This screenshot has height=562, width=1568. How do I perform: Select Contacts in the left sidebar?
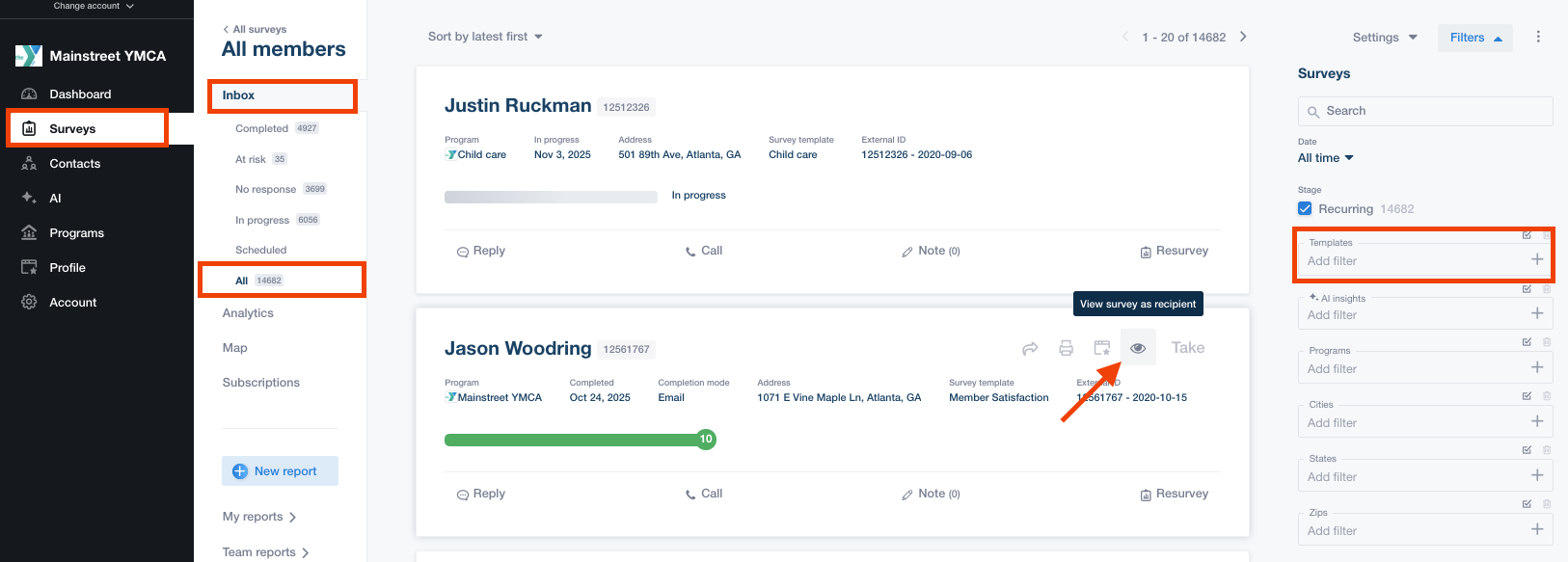pyautogui.click(x=74, y=164)
